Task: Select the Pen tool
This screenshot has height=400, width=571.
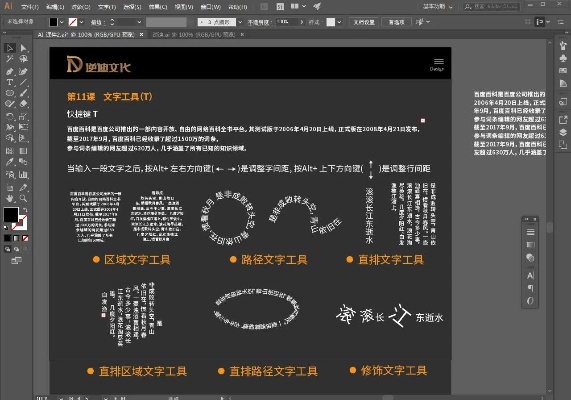Action: pos(10,71)
